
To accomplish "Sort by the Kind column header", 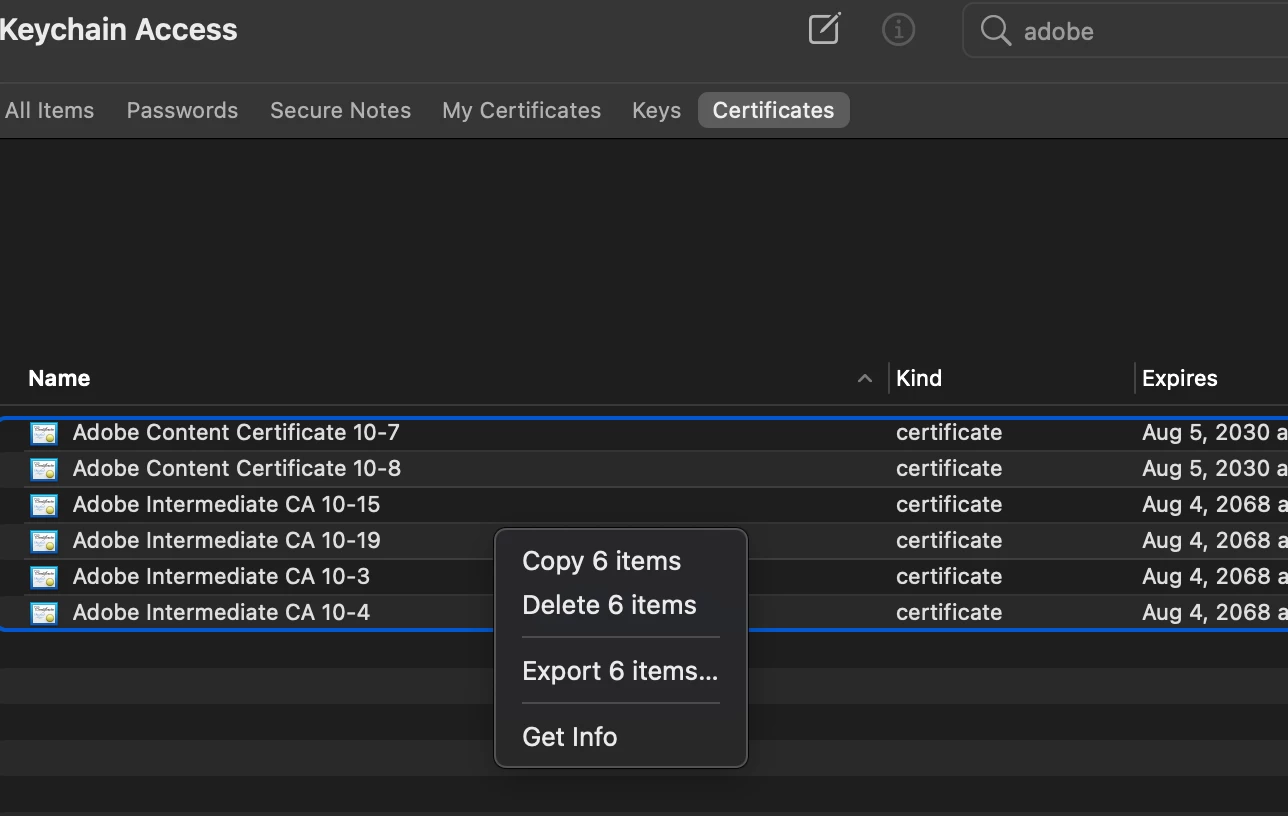I will pos(919,378).
